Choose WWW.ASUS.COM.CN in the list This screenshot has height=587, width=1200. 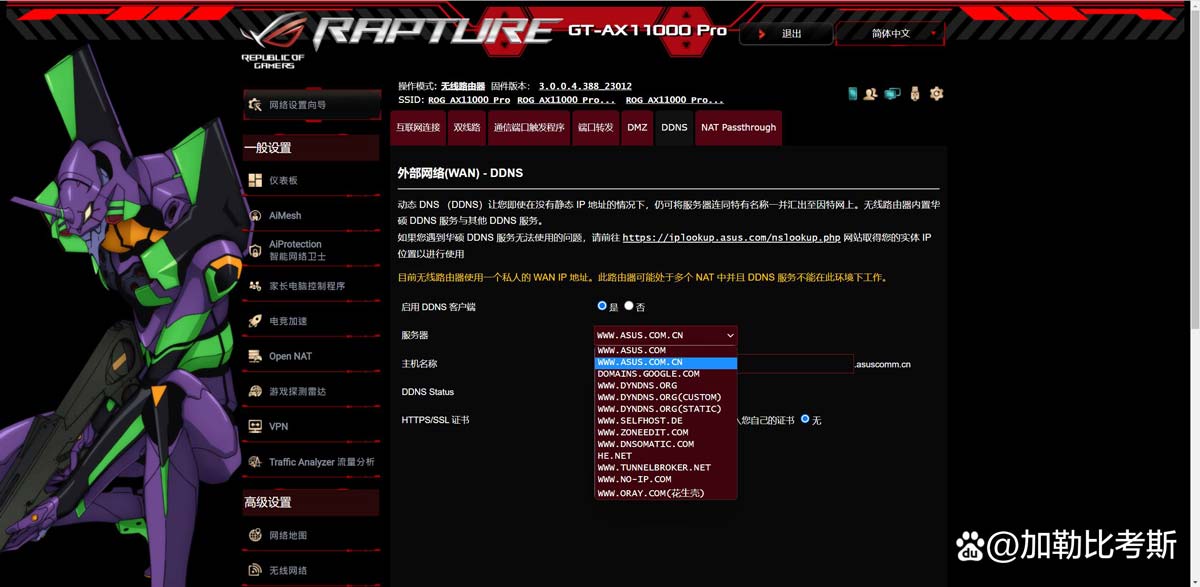click(666, 362)
